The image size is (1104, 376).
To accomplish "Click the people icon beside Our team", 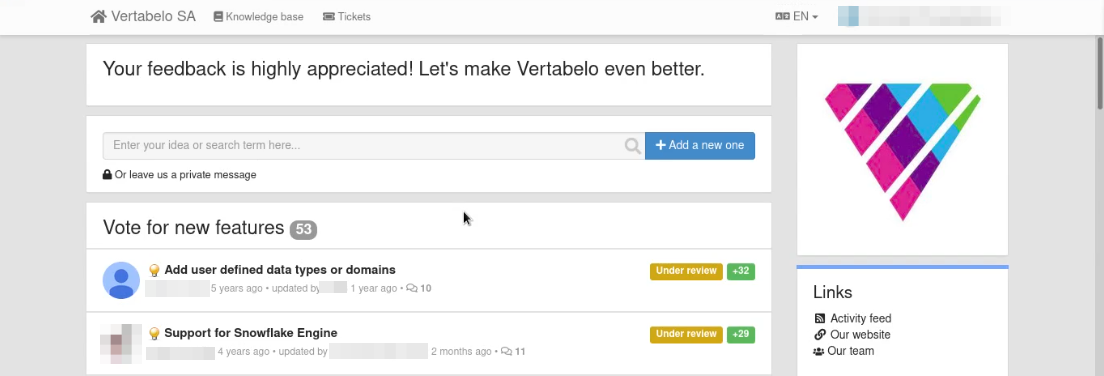I will (x=819, y=351).
